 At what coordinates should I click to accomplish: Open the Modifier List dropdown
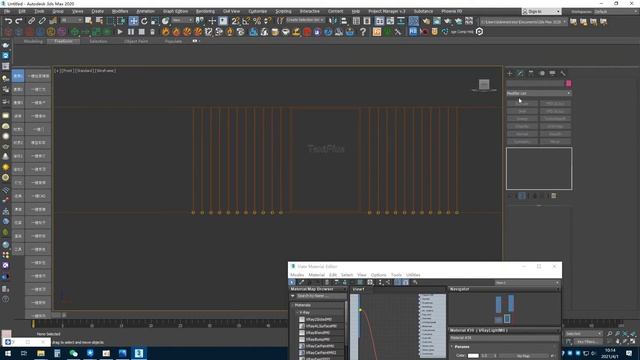click(539, 93)
